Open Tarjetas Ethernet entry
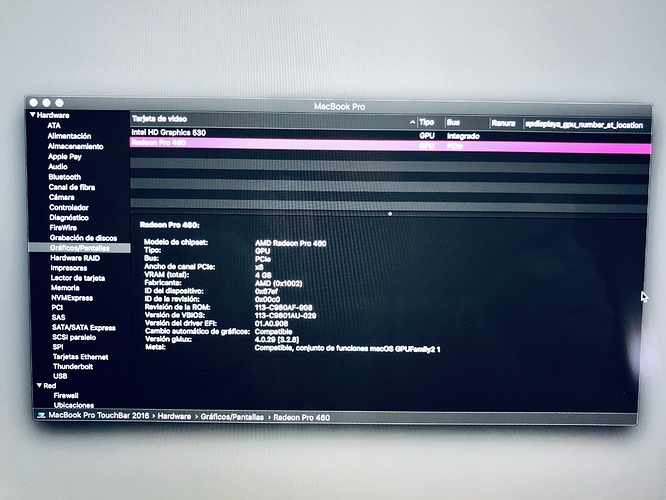 coord(80,357)
